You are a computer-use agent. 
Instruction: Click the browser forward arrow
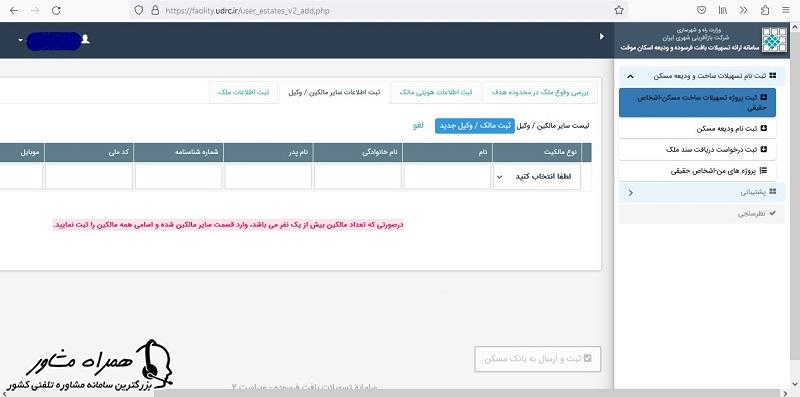pos(35,10)
